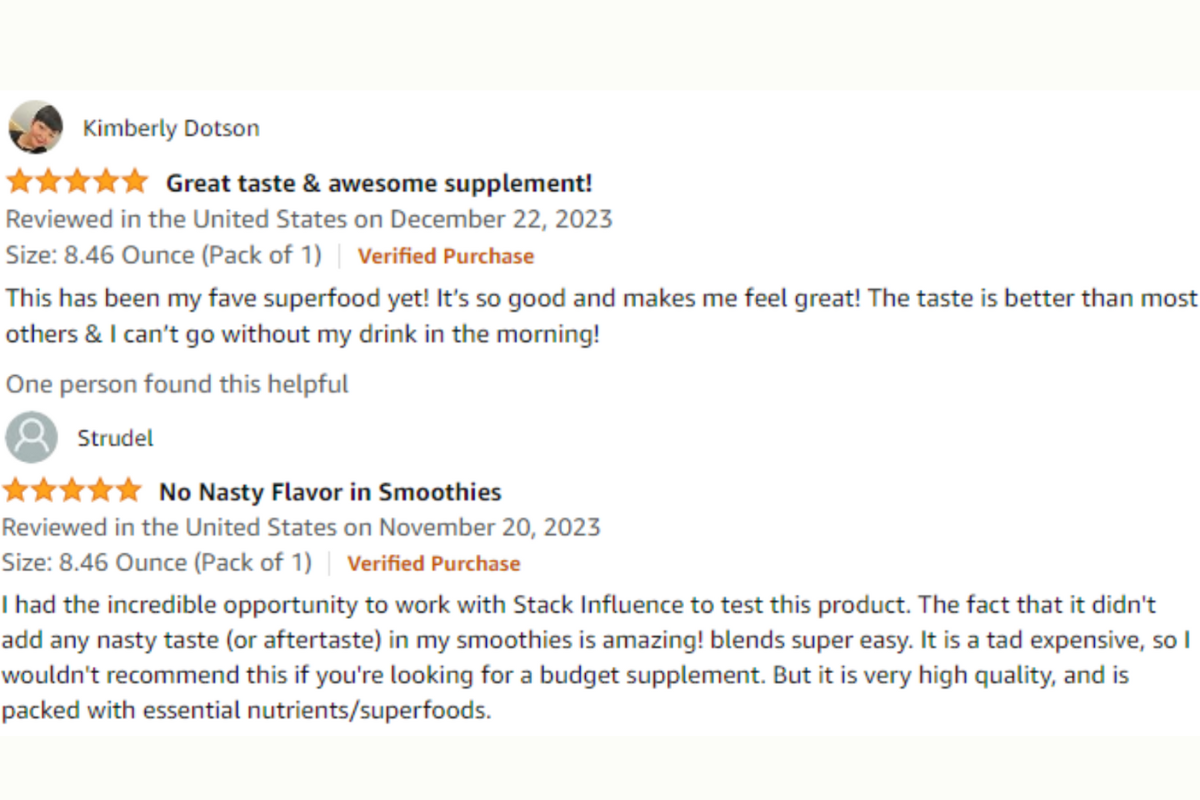Image resolution: width=1200 pixels, height=800 pixels.
Task: Open Strudel's reviewer profile name
Action: pos(115,438)
